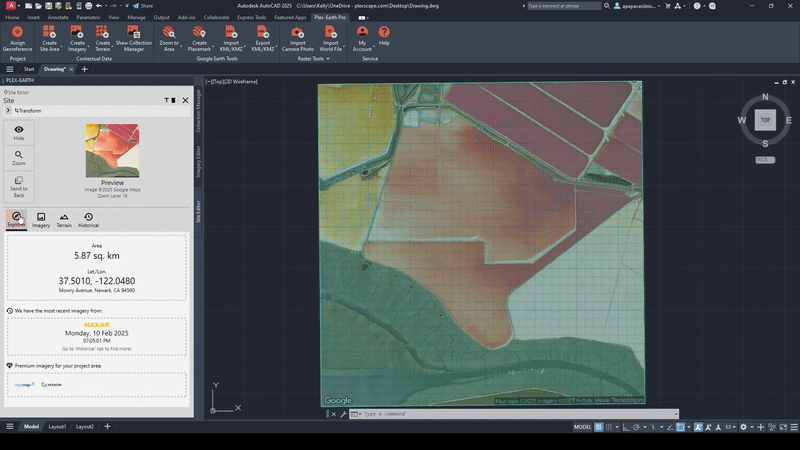Click the command line customize wrench icon

point(343,414)
